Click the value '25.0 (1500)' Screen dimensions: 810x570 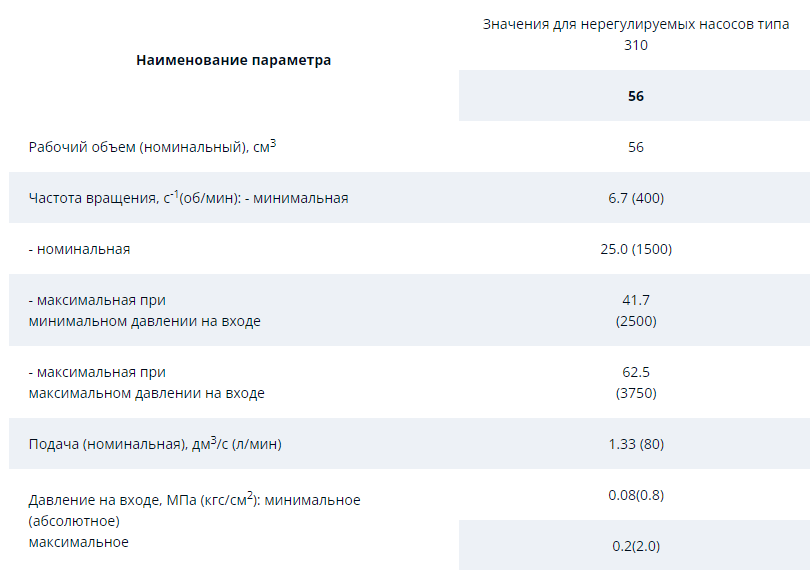click(x=636, y=249)
